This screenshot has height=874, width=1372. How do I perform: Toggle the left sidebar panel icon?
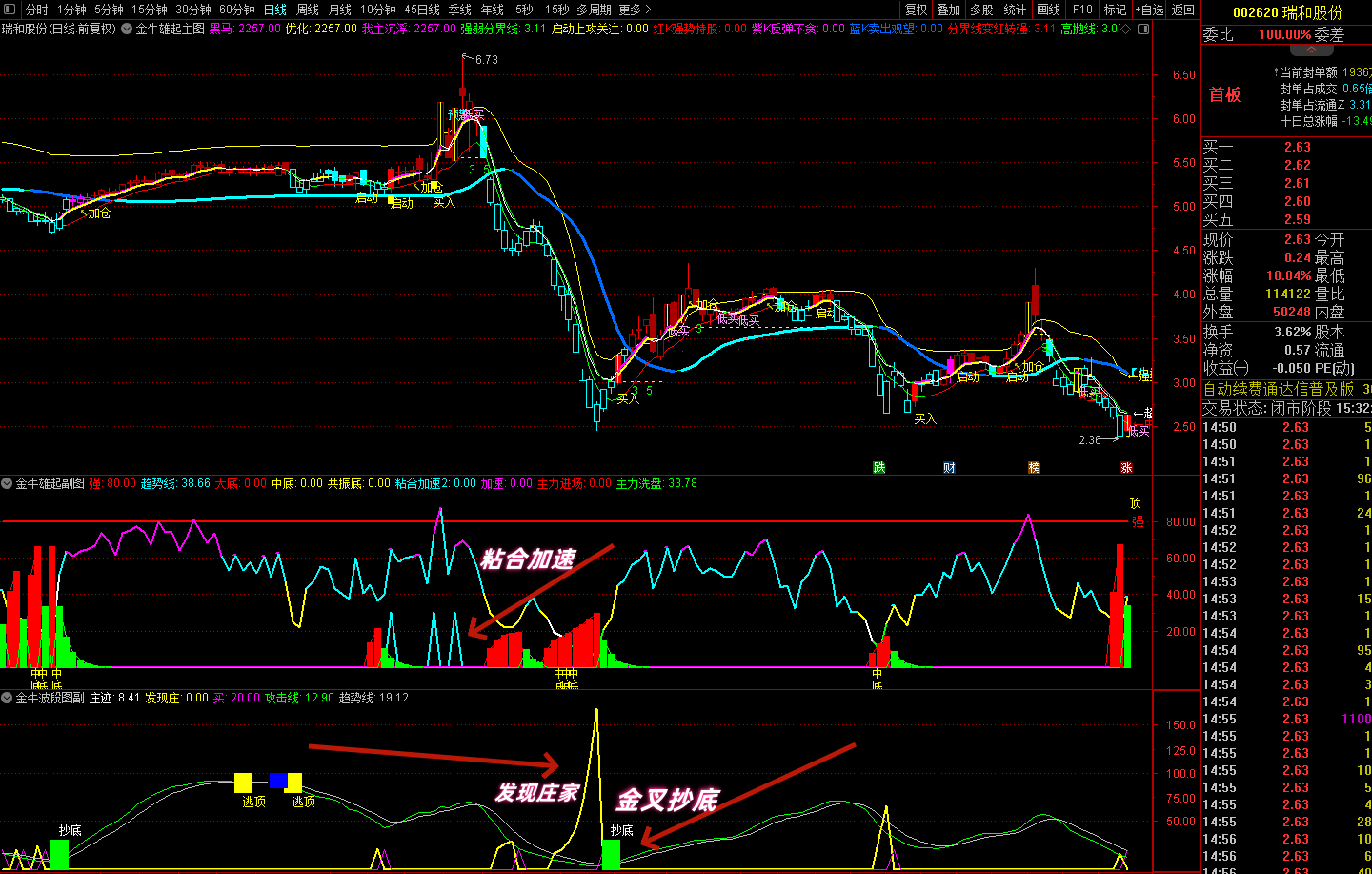10,10
